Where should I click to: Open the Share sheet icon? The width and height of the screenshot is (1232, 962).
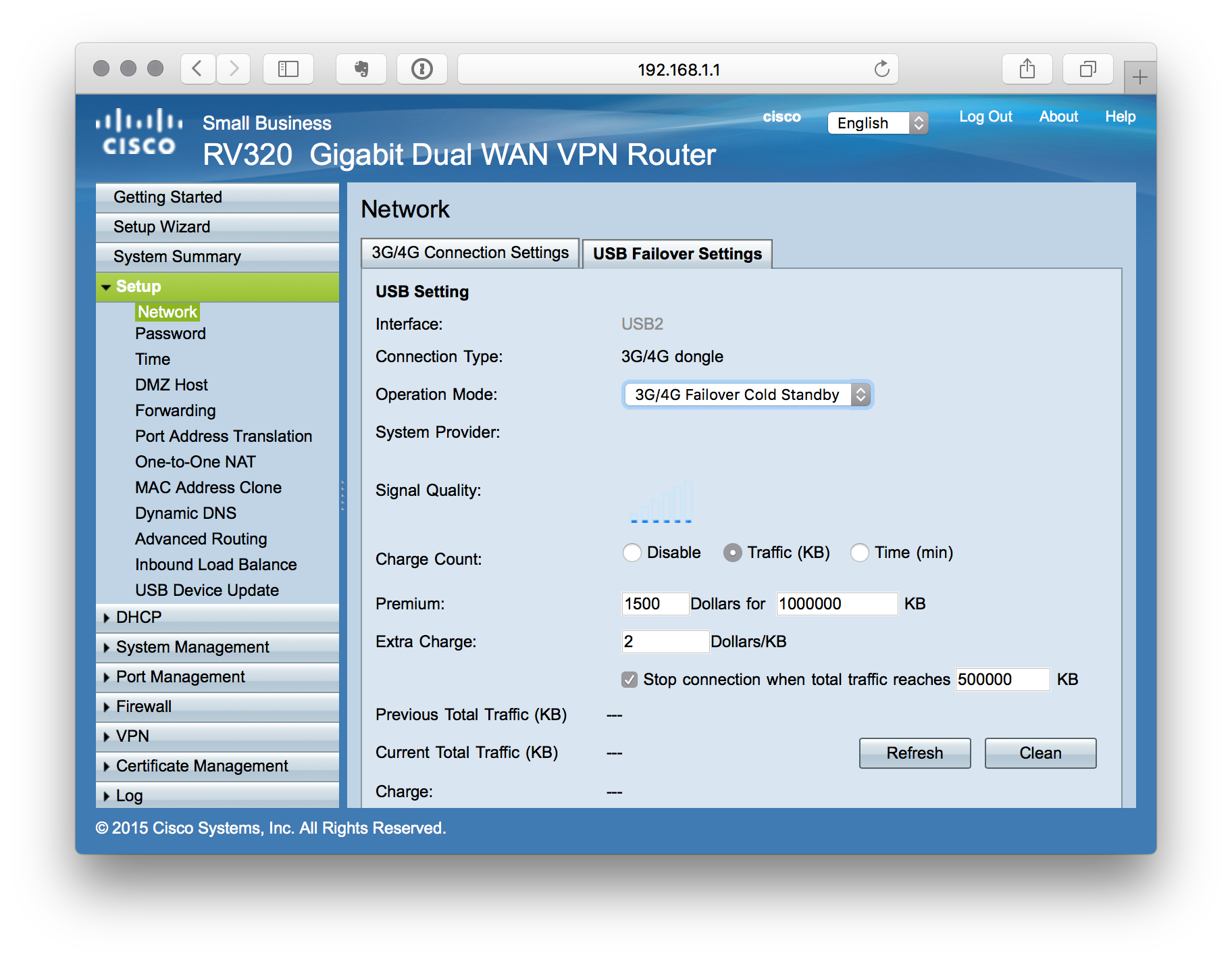coord(1027,69)
